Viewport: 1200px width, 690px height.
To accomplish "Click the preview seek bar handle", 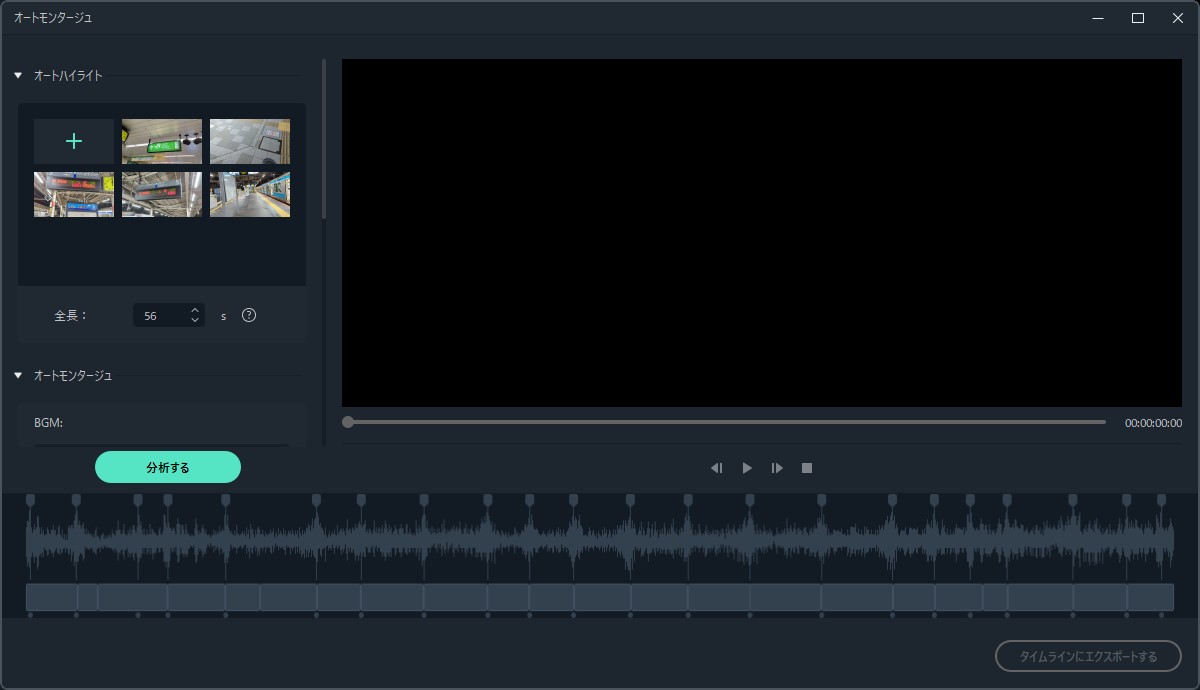I will click(x=348, y=422).
